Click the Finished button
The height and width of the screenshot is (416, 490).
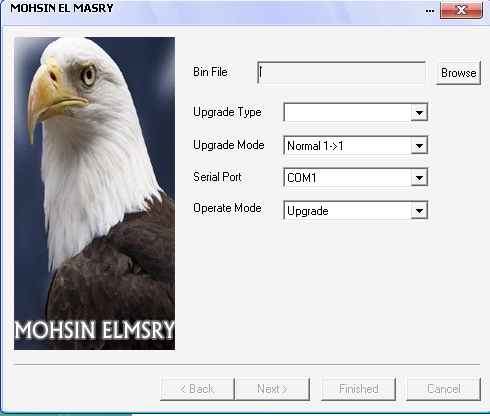point(358,389)
